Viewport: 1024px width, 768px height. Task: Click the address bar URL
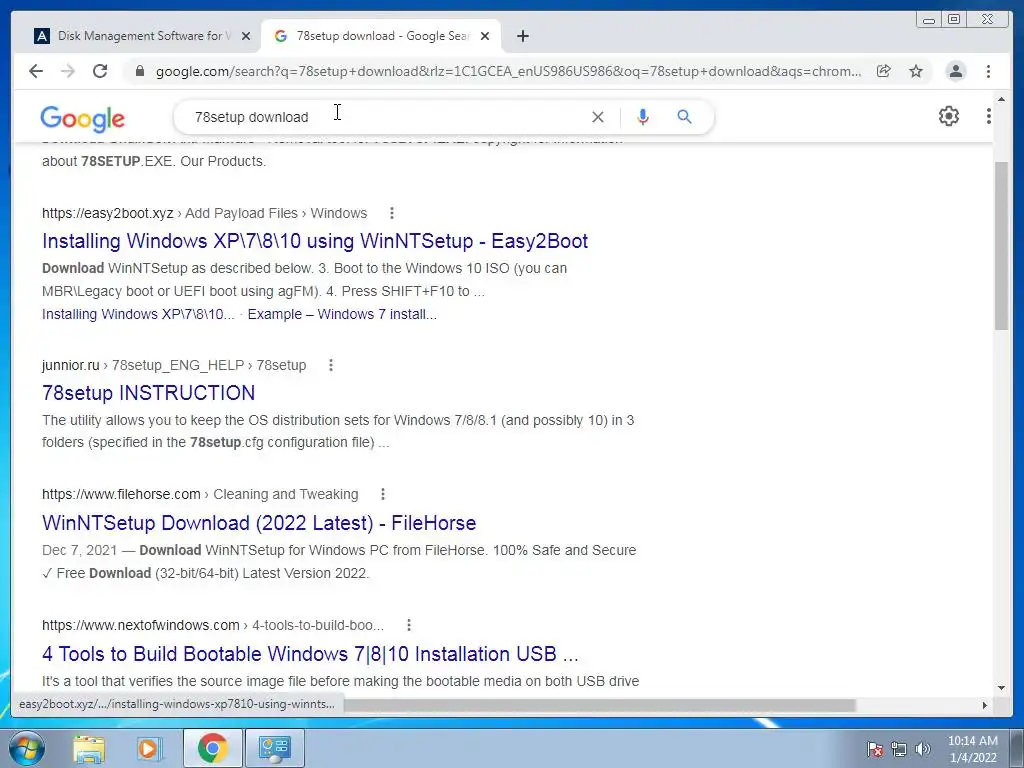(508, 71)
